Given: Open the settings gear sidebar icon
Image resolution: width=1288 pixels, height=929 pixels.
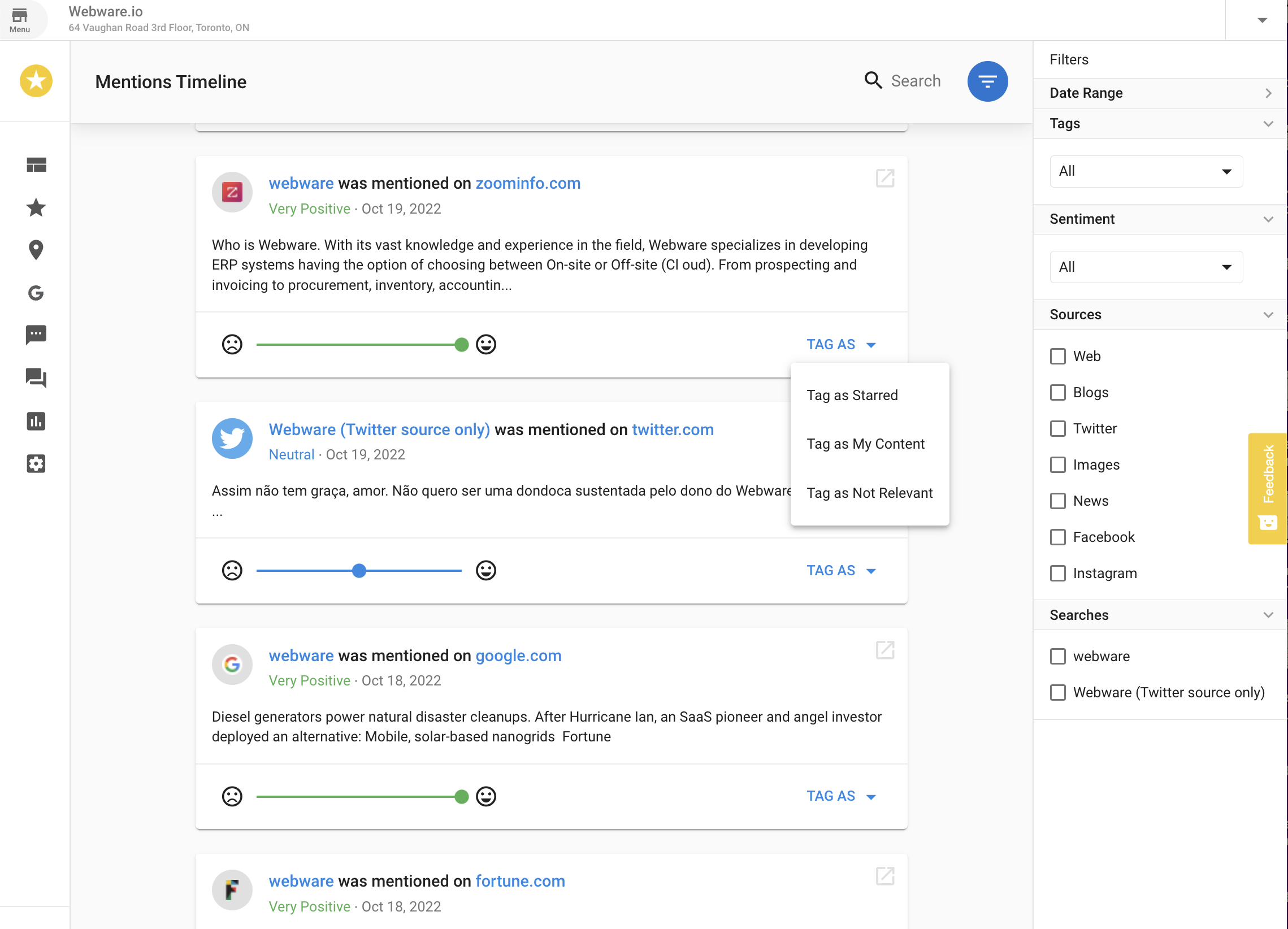Looking at the screenshot, I should (36, 464).
